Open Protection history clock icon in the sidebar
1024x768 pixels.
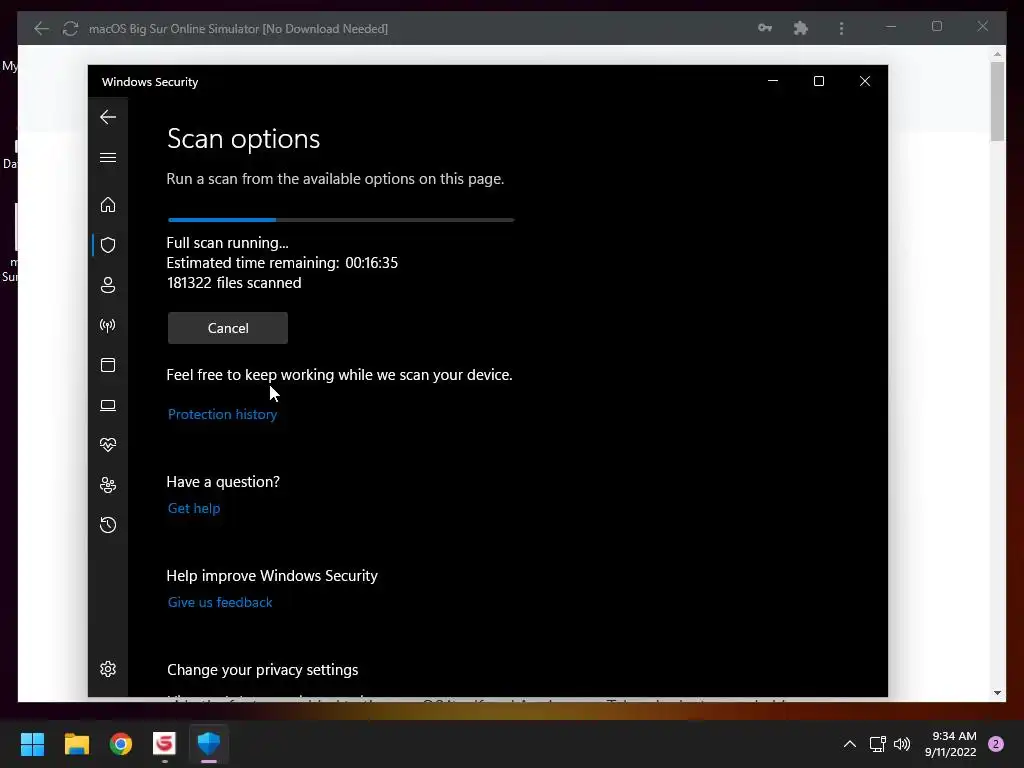click(108, 525)
